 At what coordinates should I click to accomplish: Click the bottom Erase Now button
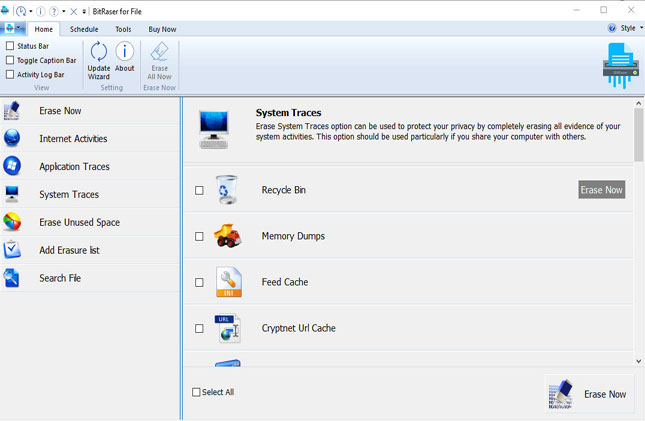tap(589, 394)
